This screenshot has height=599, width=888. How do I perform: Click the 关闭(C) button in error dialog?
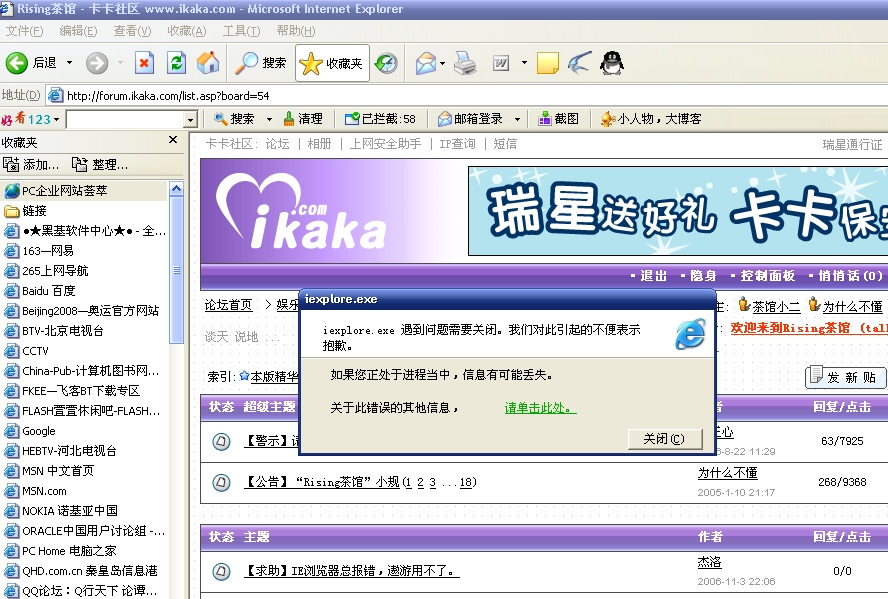(x=665, y=439)
